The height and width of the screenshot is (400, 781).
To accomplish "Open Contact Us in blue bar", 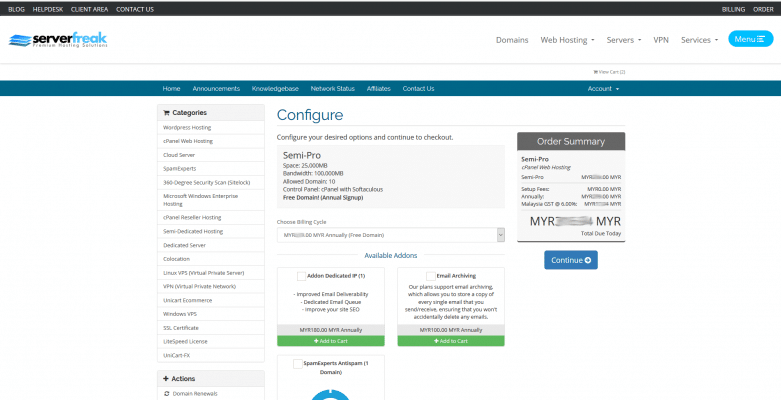I will 418,89.
